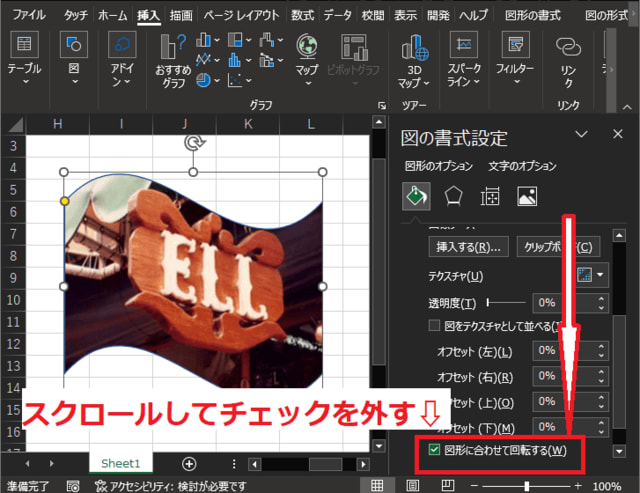This screenshot has height=493, width=640.
Task: Click the 挿入する(R)... button
Action: 468,247
